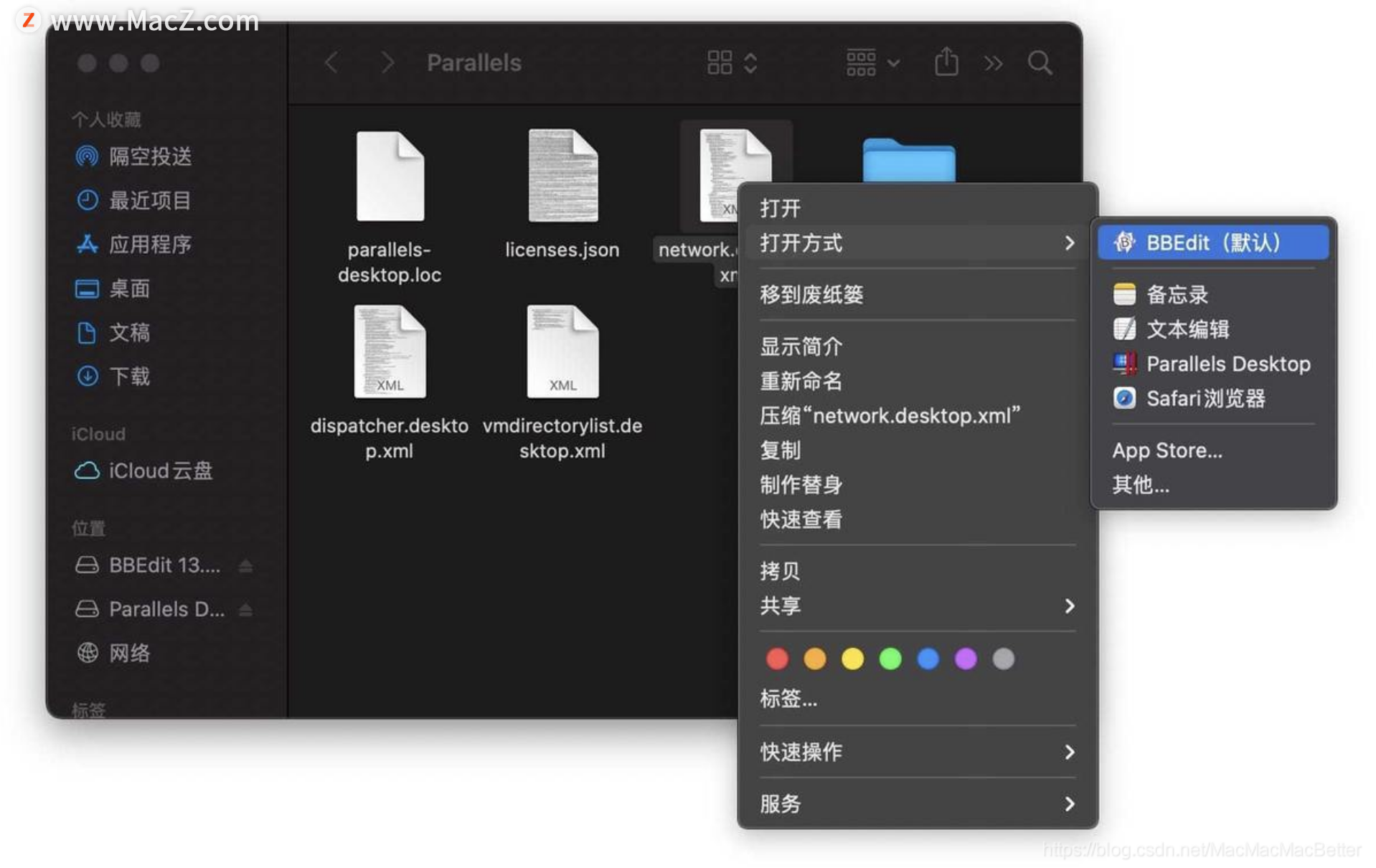Click the Parallels window title
The image size is (1376, 868).
pyautogui.click(x=474, y=63)
